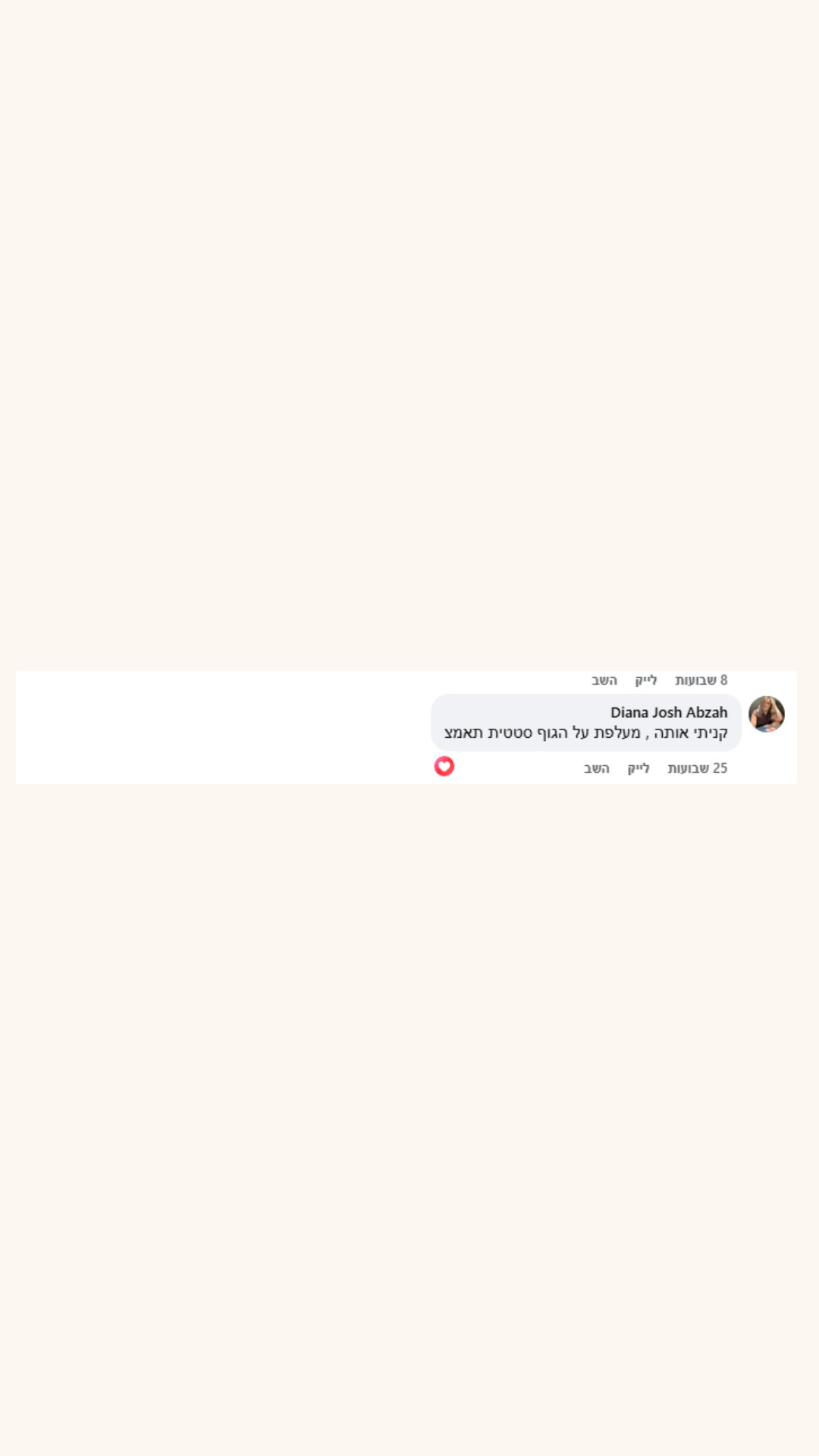The width and height of the screenshot is (819, 1456).
Task: Click לייק beside the 8 שבועות timestamp
Action: tap(646, 680)
